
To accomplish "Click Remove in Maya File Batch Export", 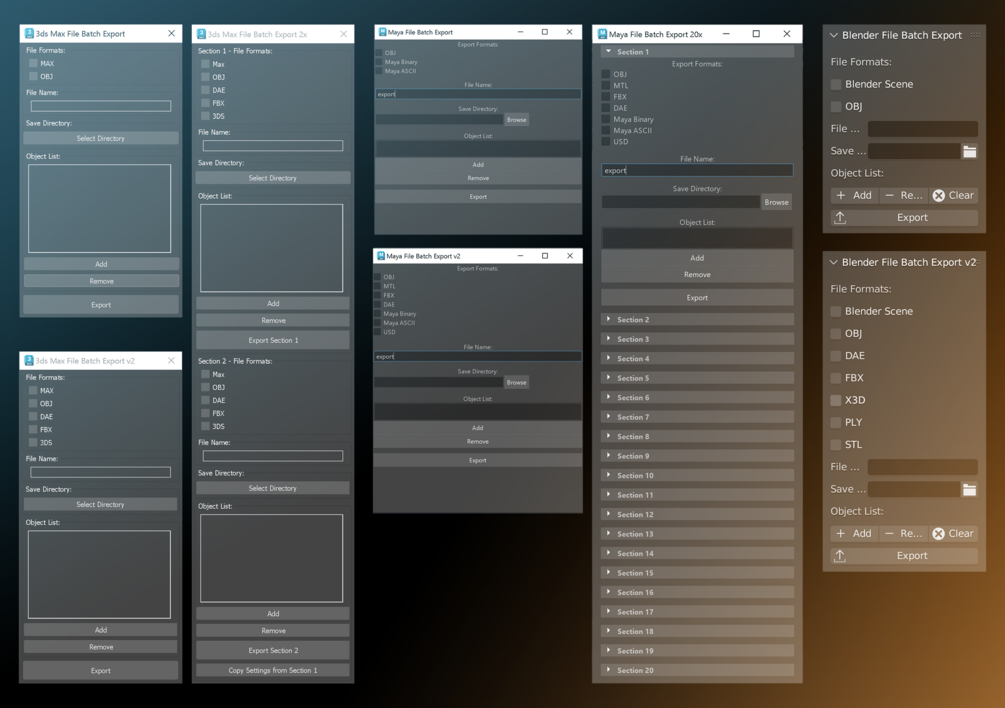I will (x=478, y=178).
